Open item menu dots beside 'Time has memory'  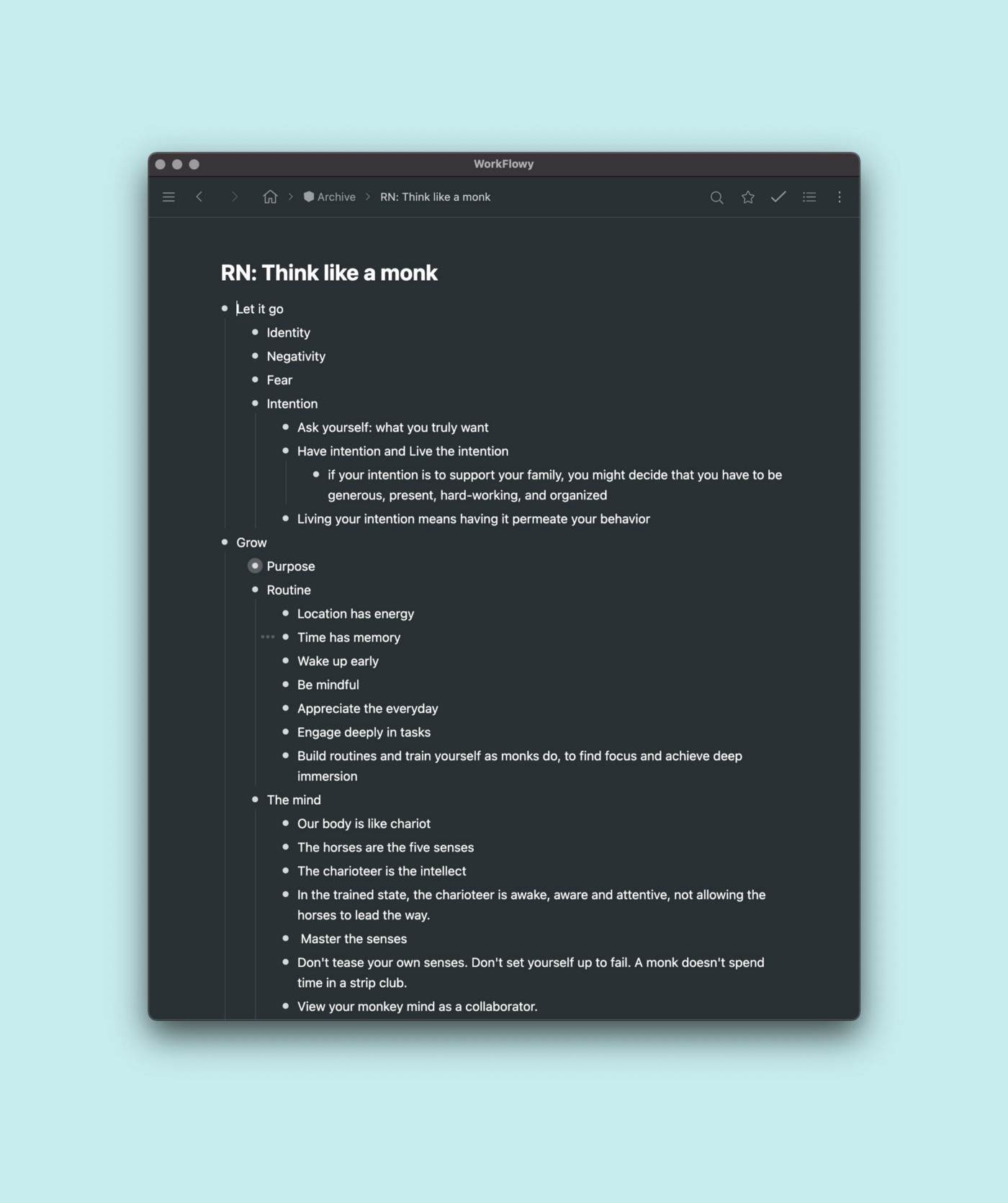(x=268, y=637)
